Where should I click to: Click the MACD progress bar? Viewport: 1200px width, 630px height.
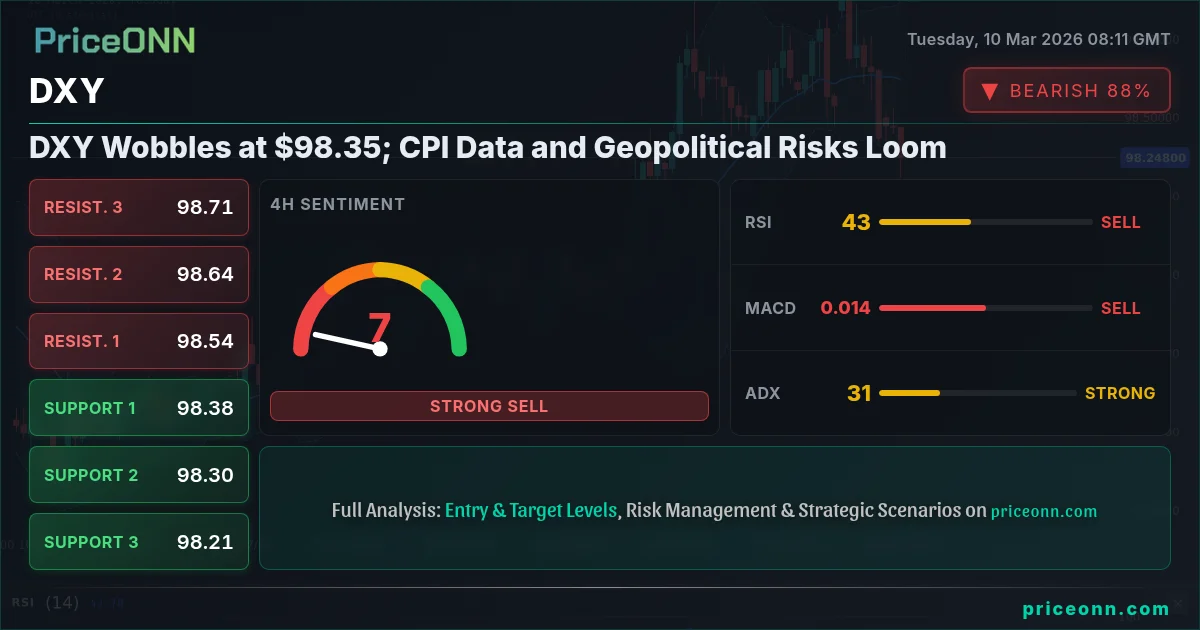point(985,308)
